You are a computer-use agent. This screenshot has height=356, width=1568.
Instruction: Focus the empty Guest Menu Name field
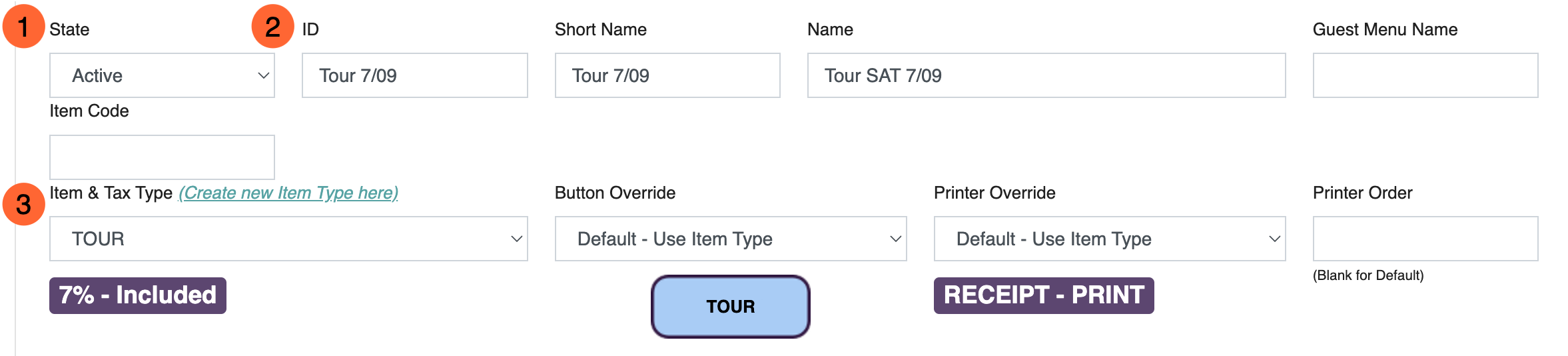(x=1425, y=75)
